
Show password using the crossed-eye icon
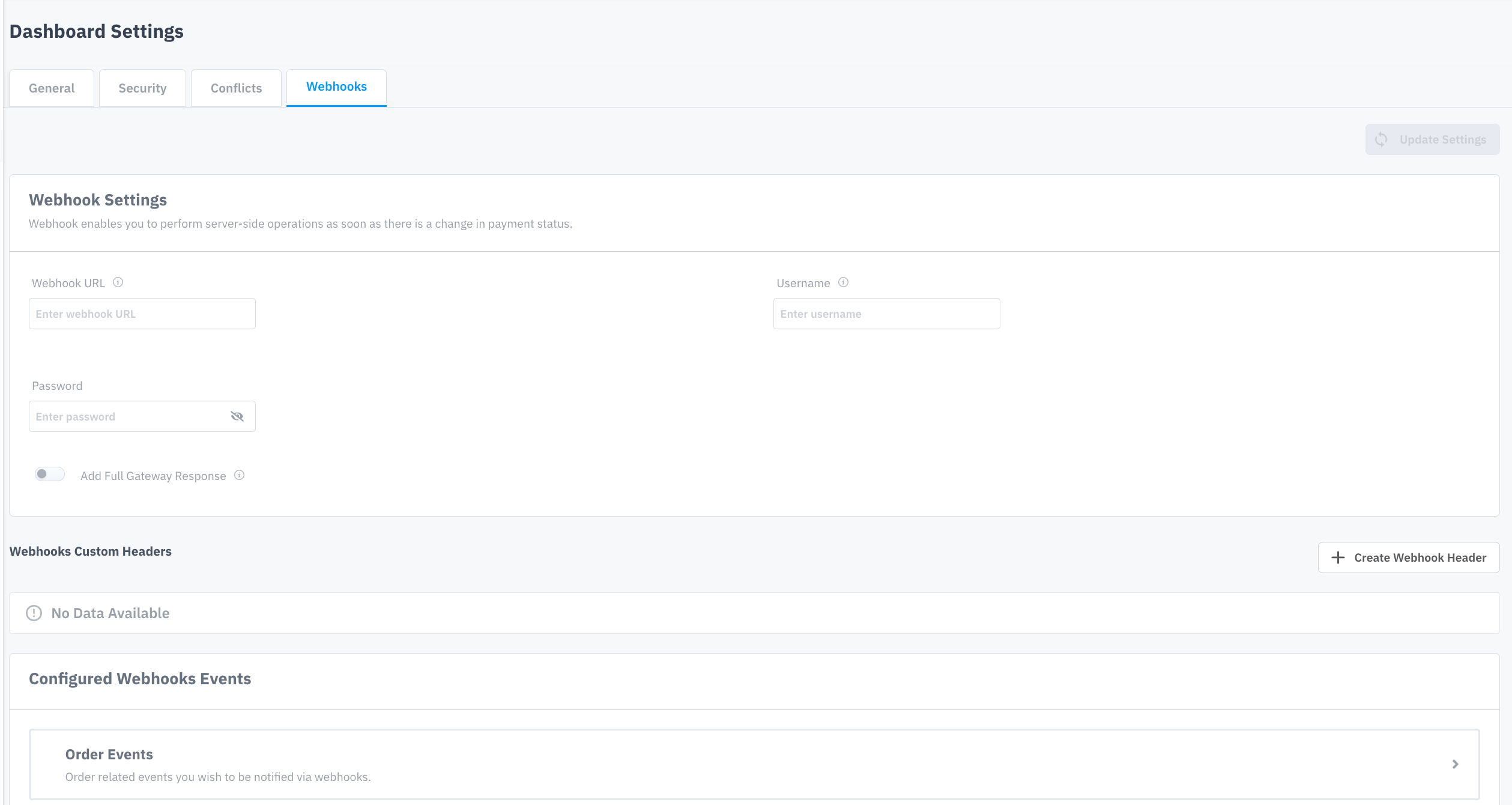click(237, 416)
